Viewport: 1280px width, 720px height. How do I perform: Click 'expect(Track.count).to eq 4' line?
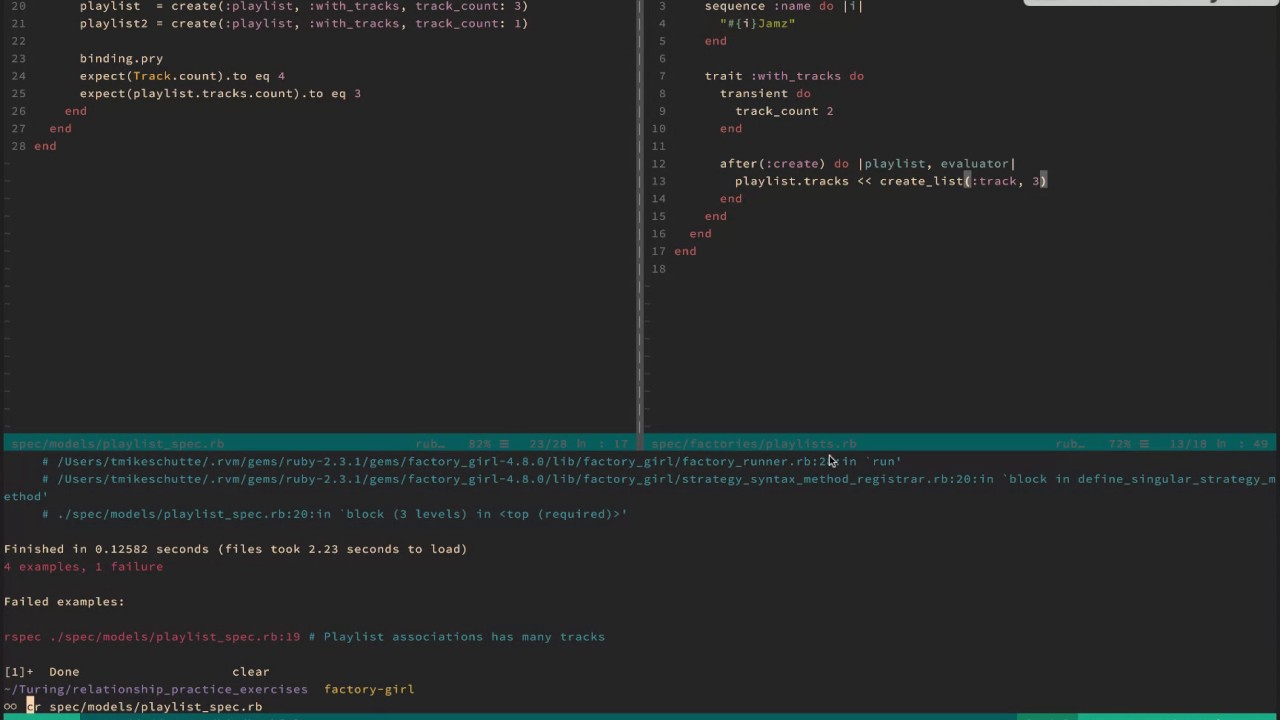point(182,76)
